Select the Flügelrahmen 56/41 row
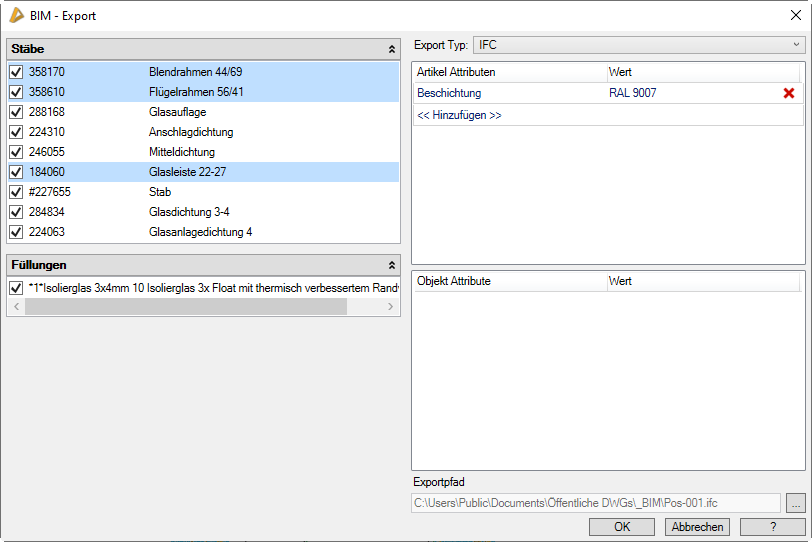 [200, 92]
